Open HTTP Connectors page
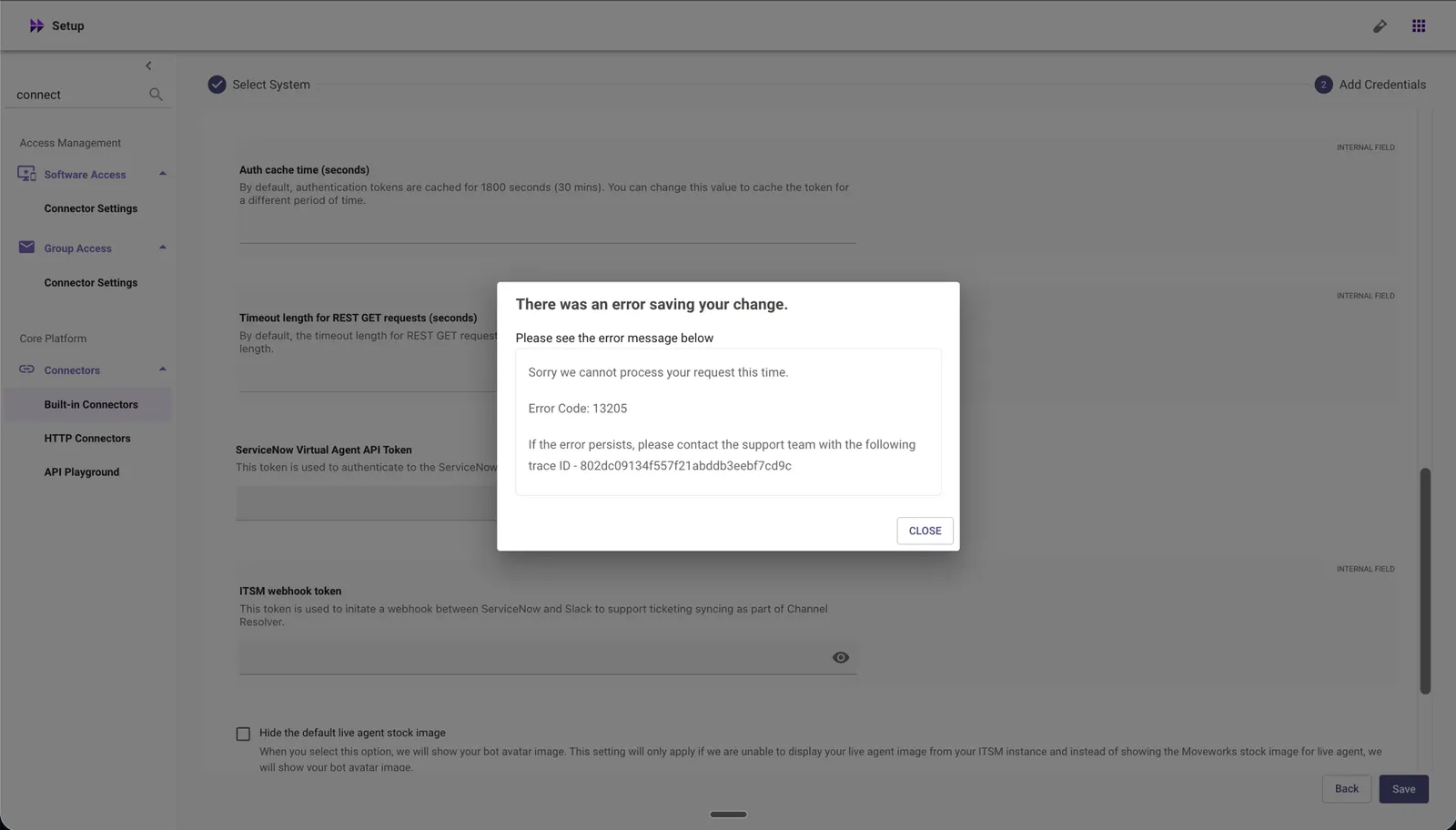This screenshot has height=830, width=1456. point(87,439)
